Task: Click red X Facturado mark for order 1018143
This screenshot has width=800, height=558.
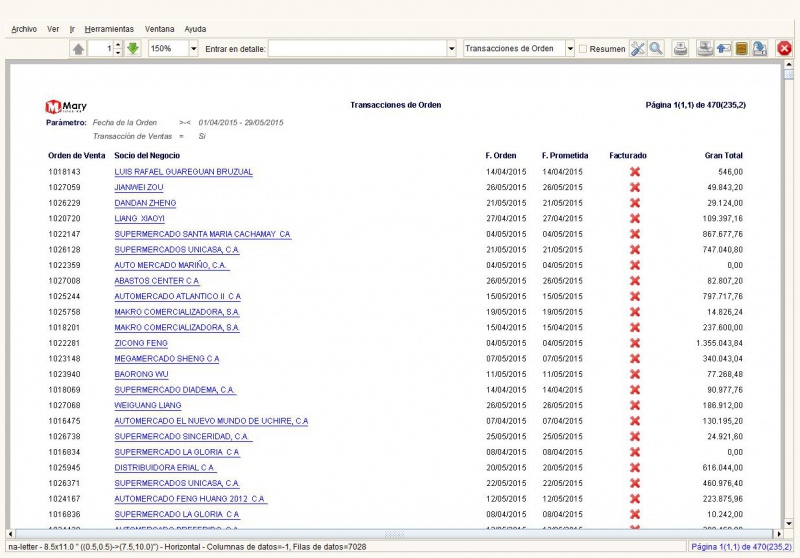Action: click(x=635, y=172)
